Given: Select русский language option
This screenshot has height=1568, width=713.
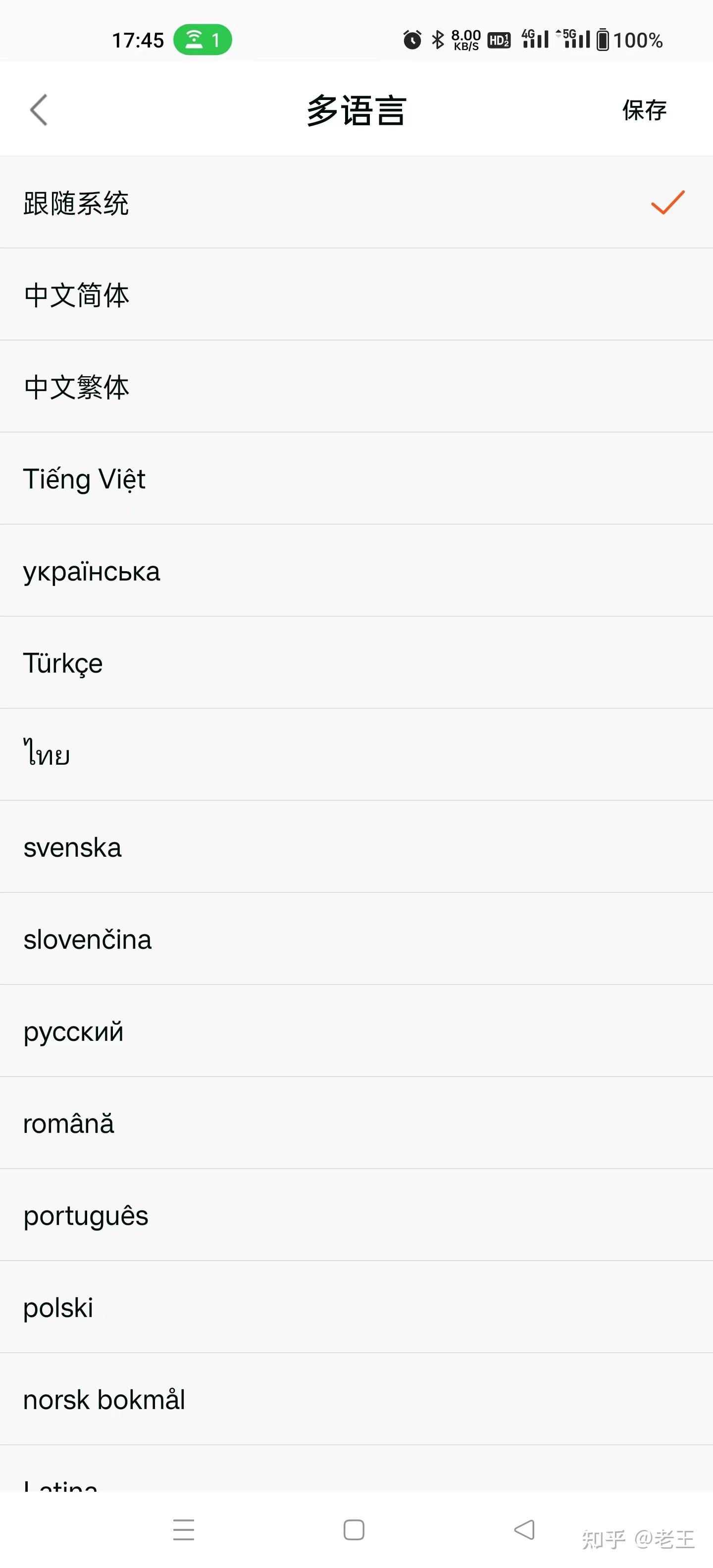Looking at the screenshot, I should [74, 1032].
